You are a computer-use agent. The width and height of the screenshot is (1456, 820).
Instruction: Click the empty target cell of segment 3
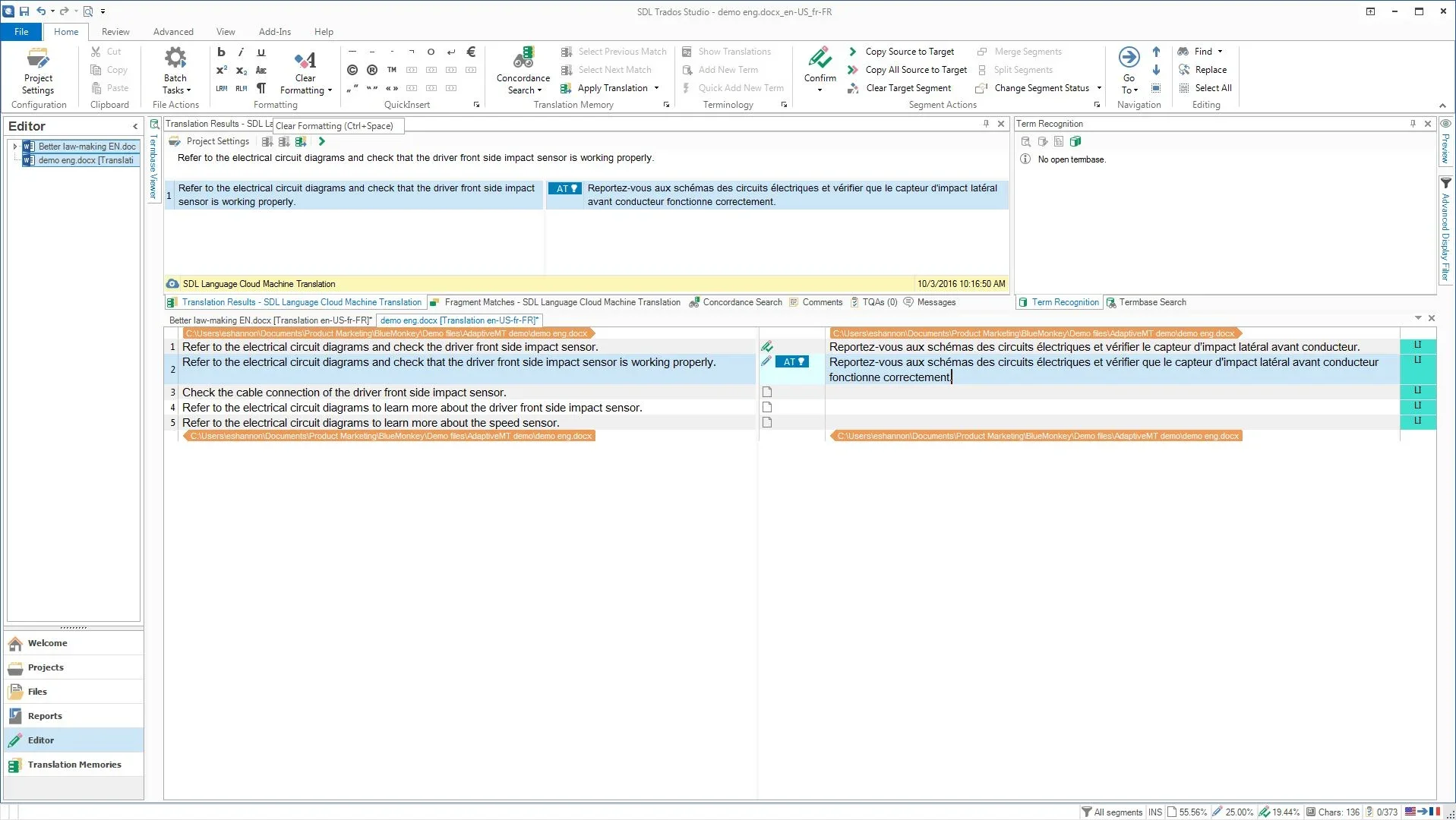click(1111, 393)
